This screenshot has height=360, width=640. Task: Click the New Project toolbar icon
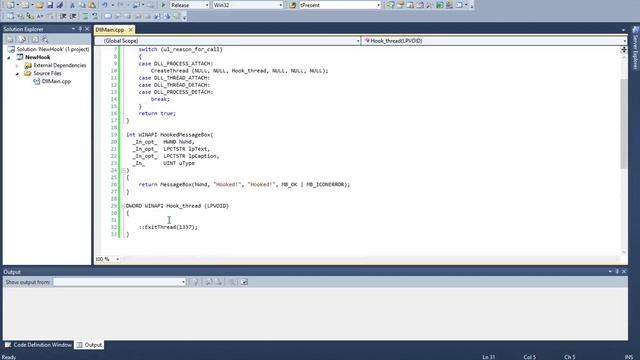tap(10, 5)
